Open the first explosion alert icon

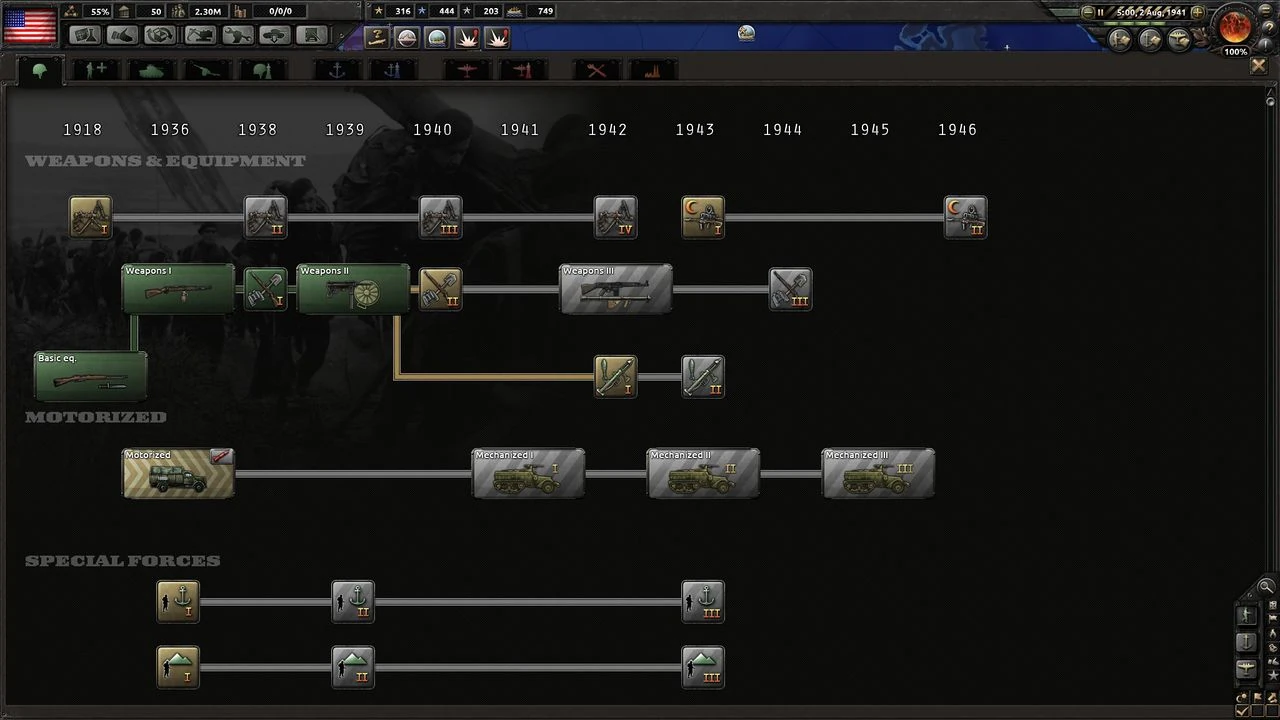(467, 38)
